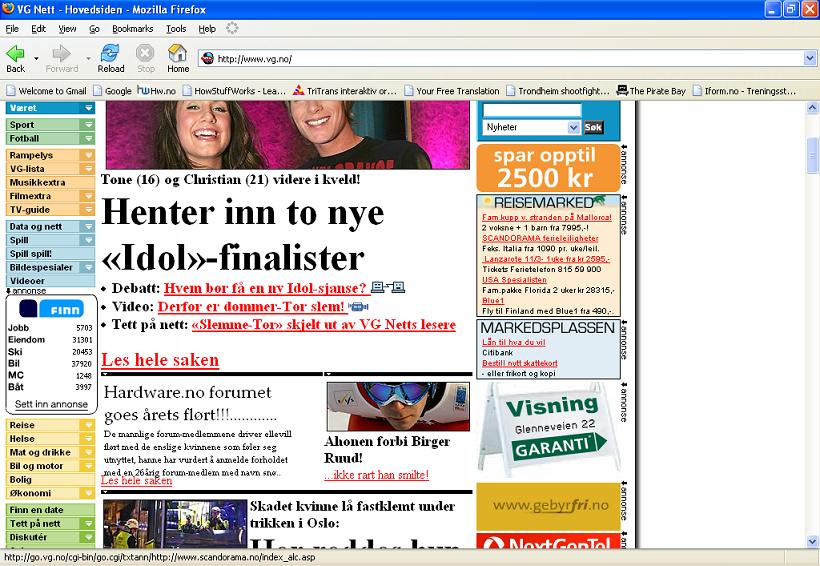
Task: Open the View menu
Action: (67, 29)
